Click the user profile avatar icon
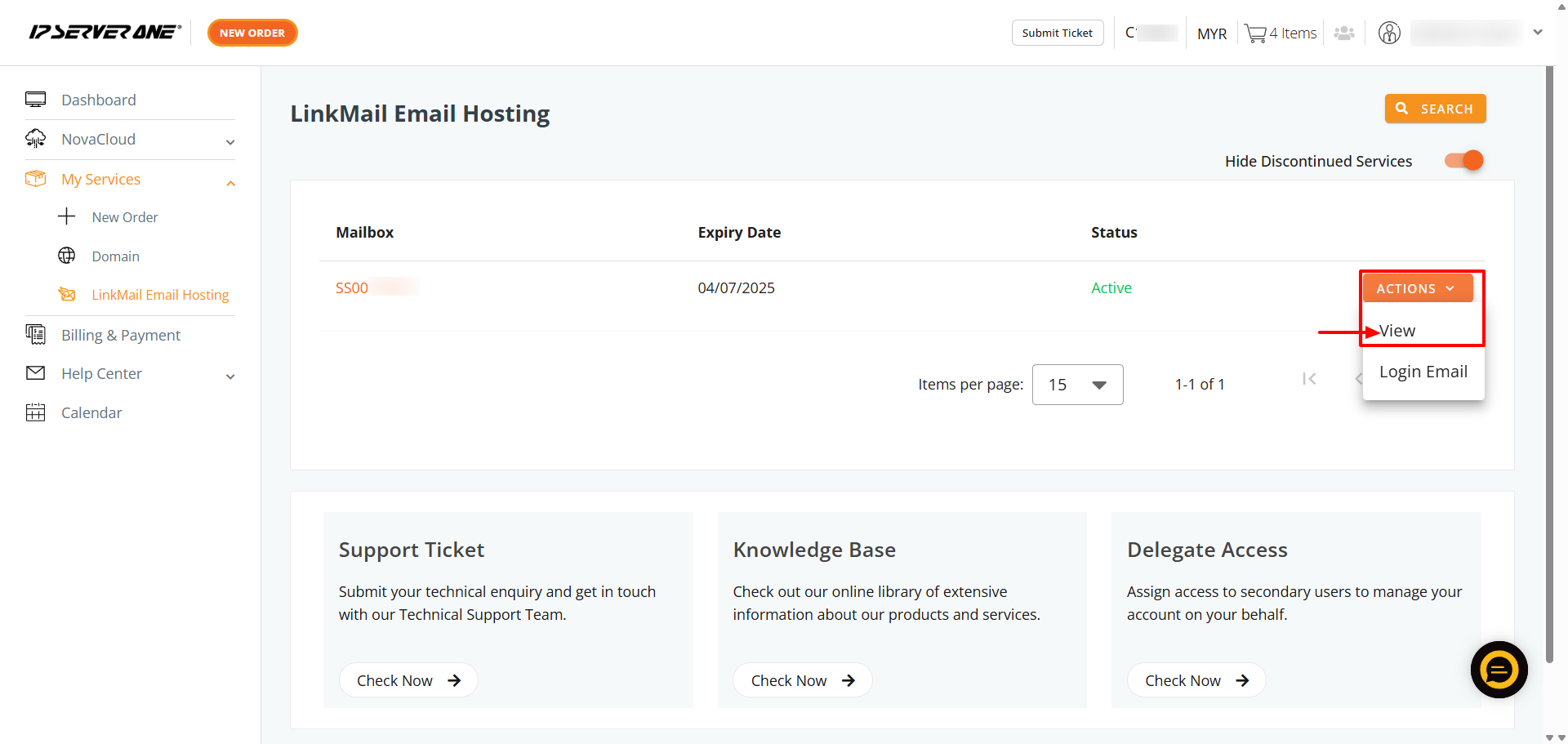Image resolution: width=1568 pixels, height=744 pixels. [x=1389, y=33]
